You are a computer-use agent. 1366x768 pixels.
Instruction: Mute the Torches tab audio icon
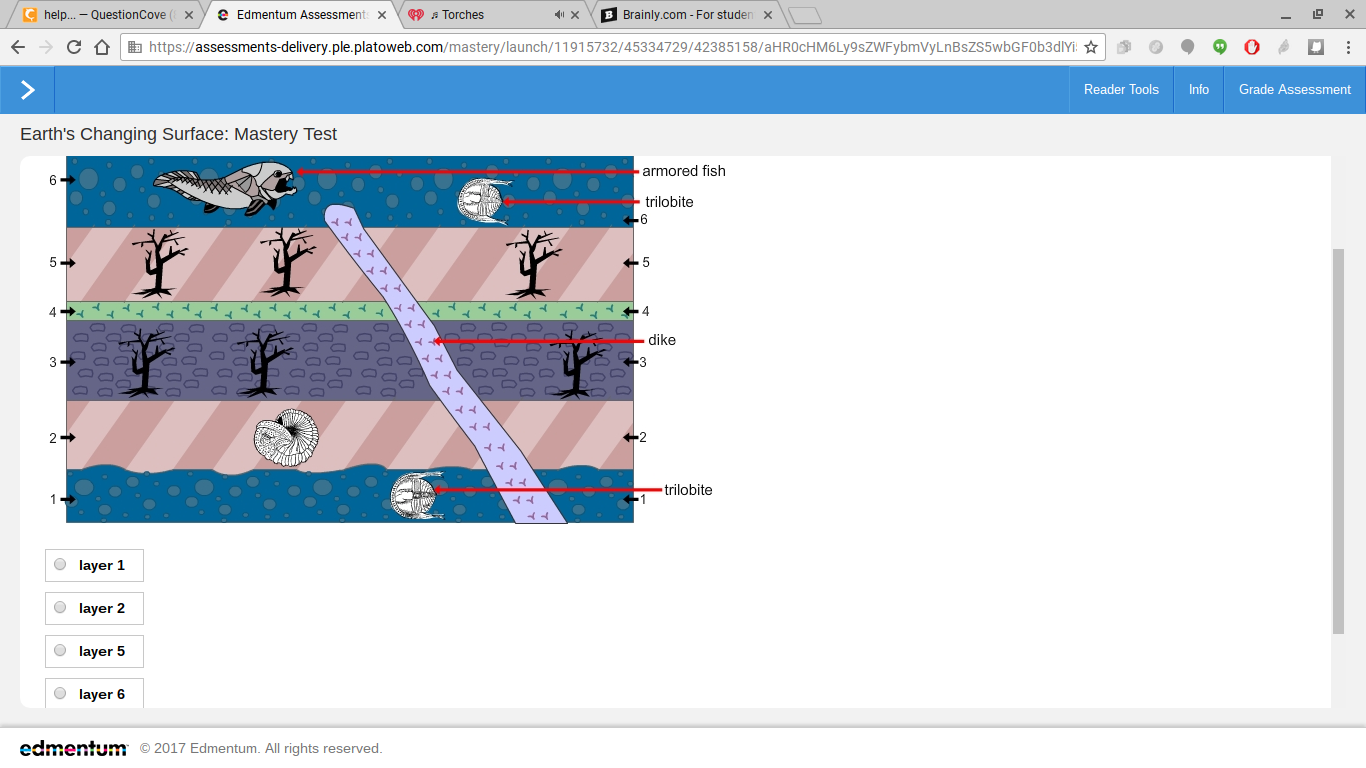click(559, 15)
